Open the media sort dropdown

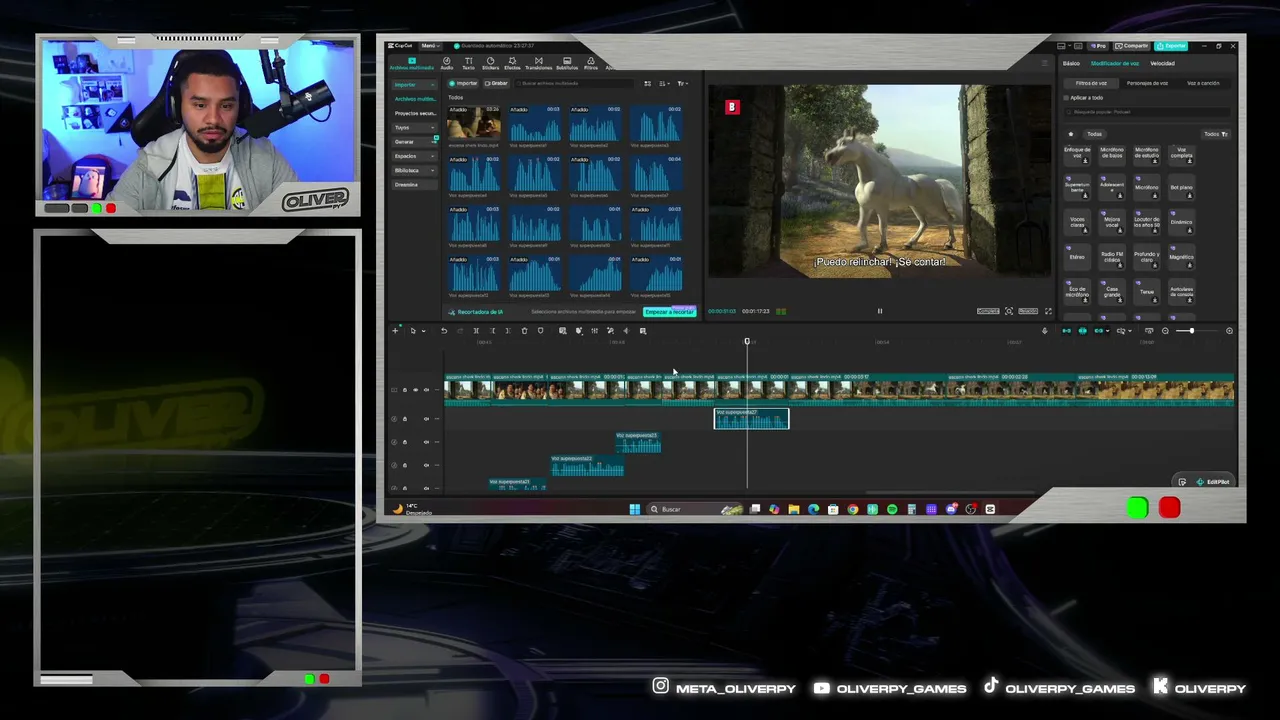[663, 83]
